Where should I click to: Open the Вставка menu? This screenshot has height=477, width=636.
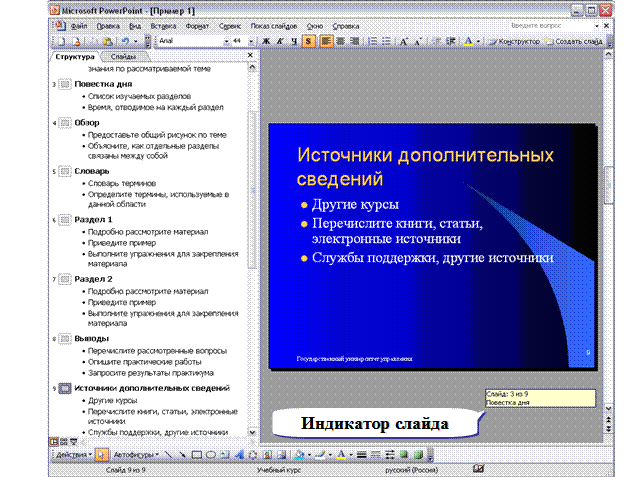click(x=163, y=26)
